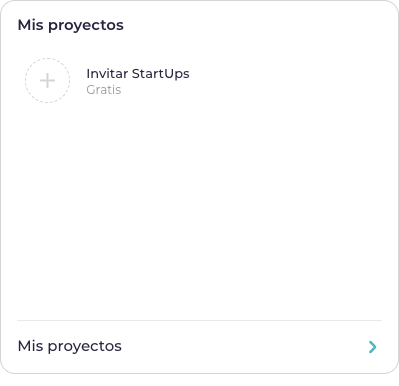Open Invitar StartUps option

138,74
